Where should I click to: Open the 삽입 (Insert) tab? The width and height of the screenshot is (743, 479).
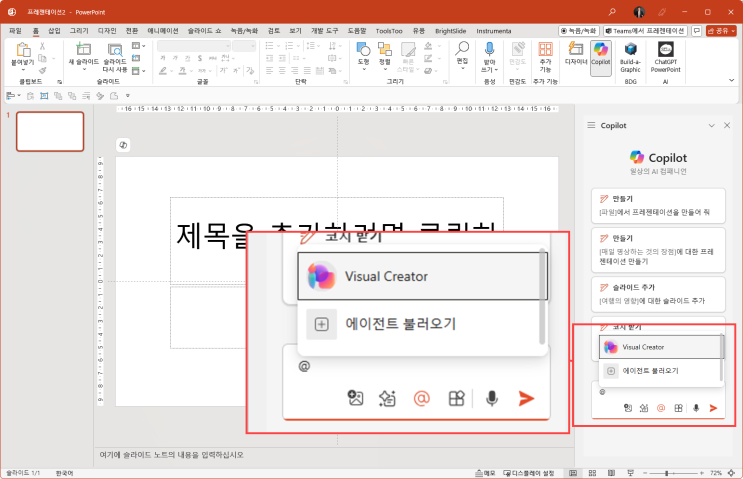click(x=54, y=31)
